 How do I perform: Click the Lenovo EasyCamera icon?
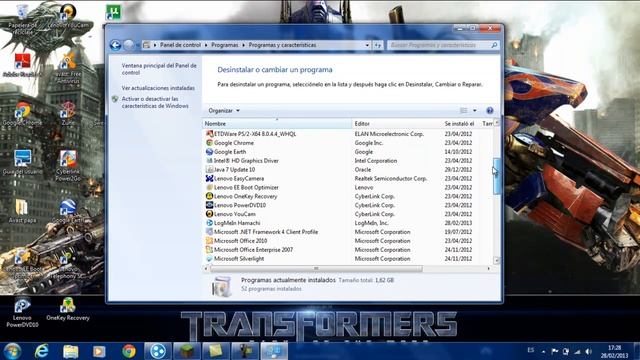pos(209,178)
